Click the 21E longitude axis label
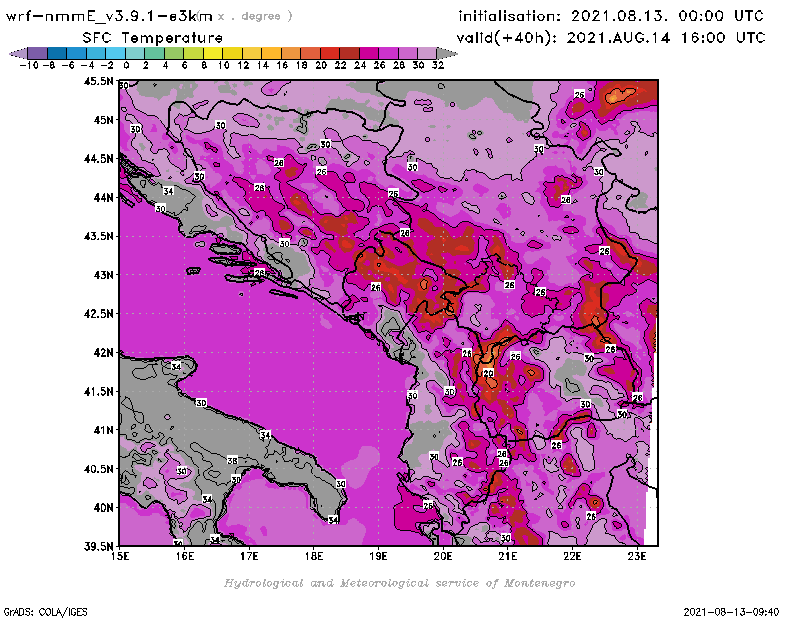This screenshot has width=800, height=618. [x=508, y=556]
